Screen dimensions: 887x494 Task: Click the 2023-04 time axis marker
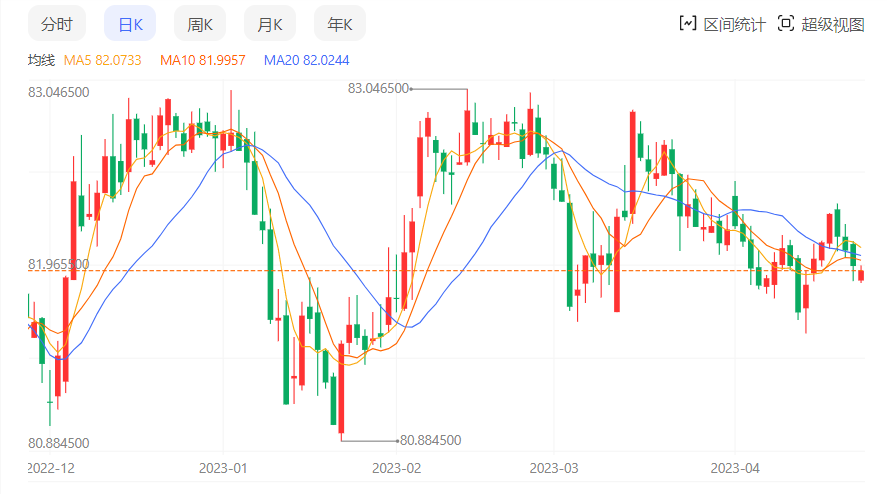pyautogui.click(x=735, y=467)
